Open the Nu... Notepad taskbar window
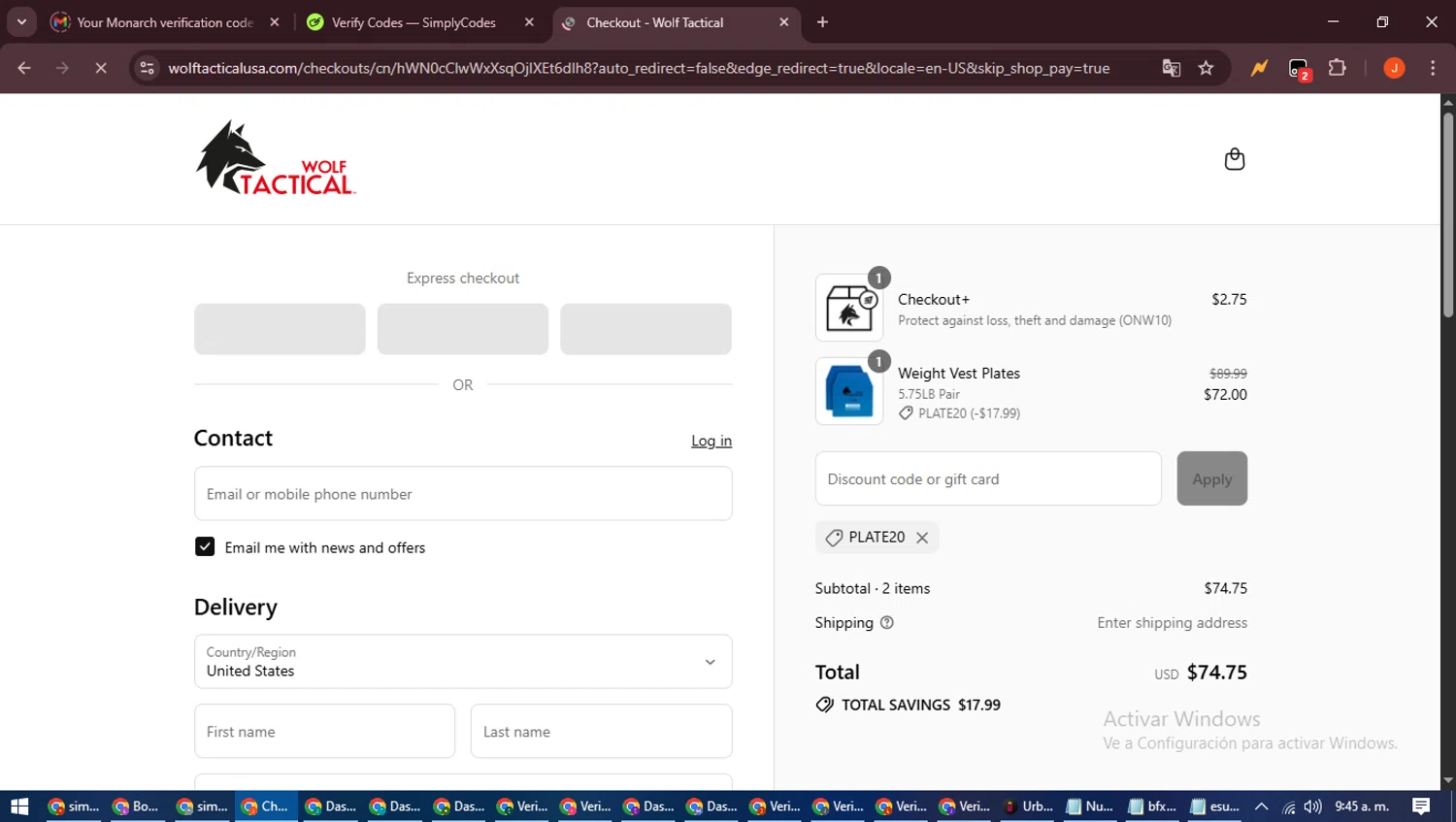1456x822 pixels. [1090, 806]
